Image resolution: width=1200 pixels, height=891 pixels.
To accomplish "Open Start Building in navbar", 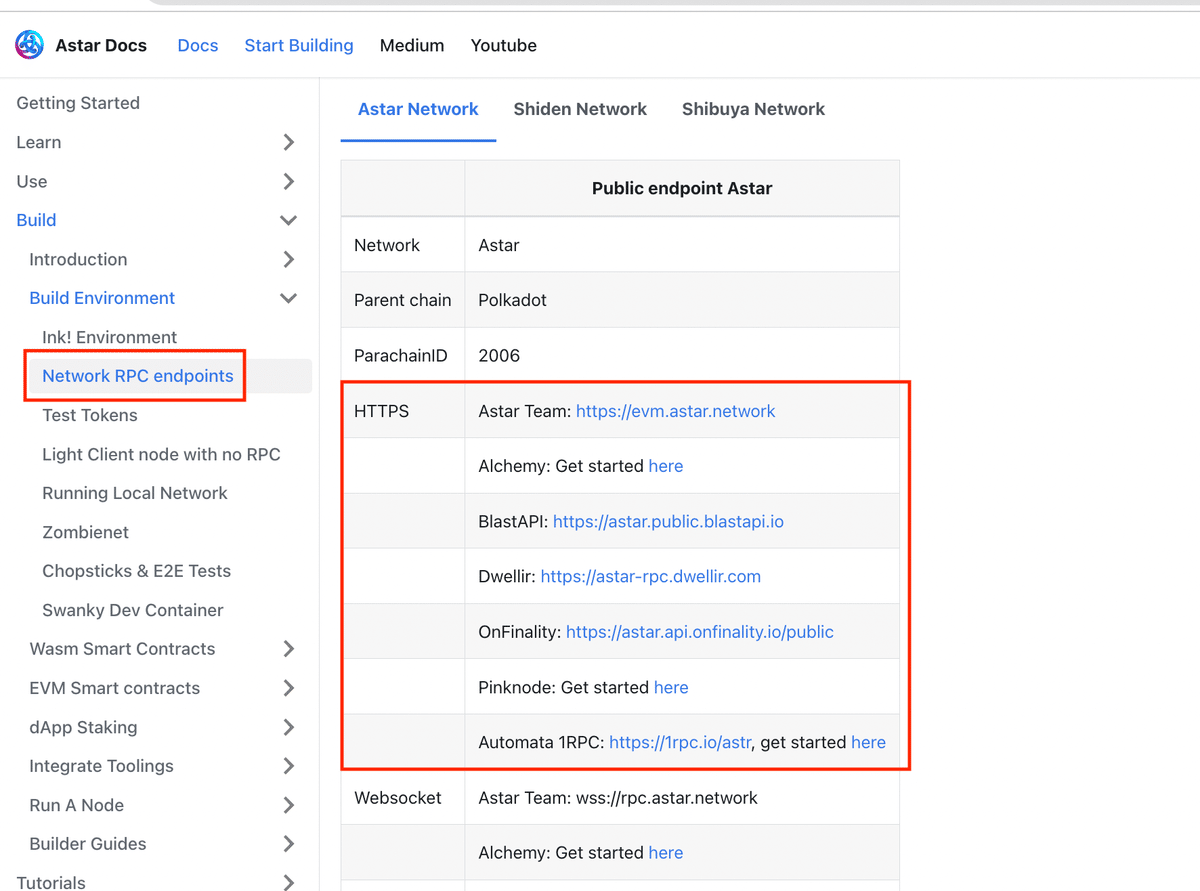I will (x=299, y=45).
